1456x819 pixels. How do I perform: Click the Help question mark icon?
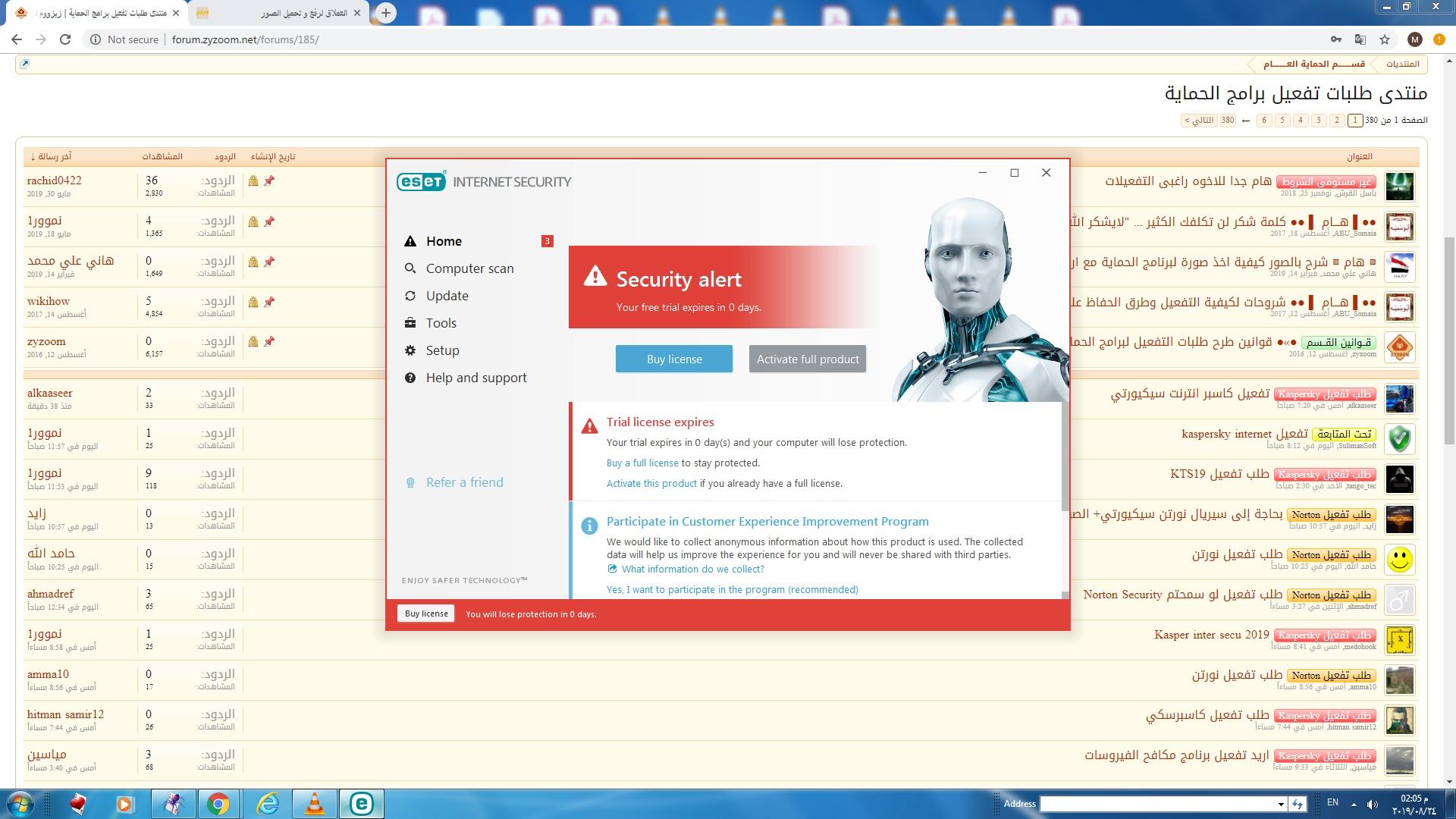410,378
